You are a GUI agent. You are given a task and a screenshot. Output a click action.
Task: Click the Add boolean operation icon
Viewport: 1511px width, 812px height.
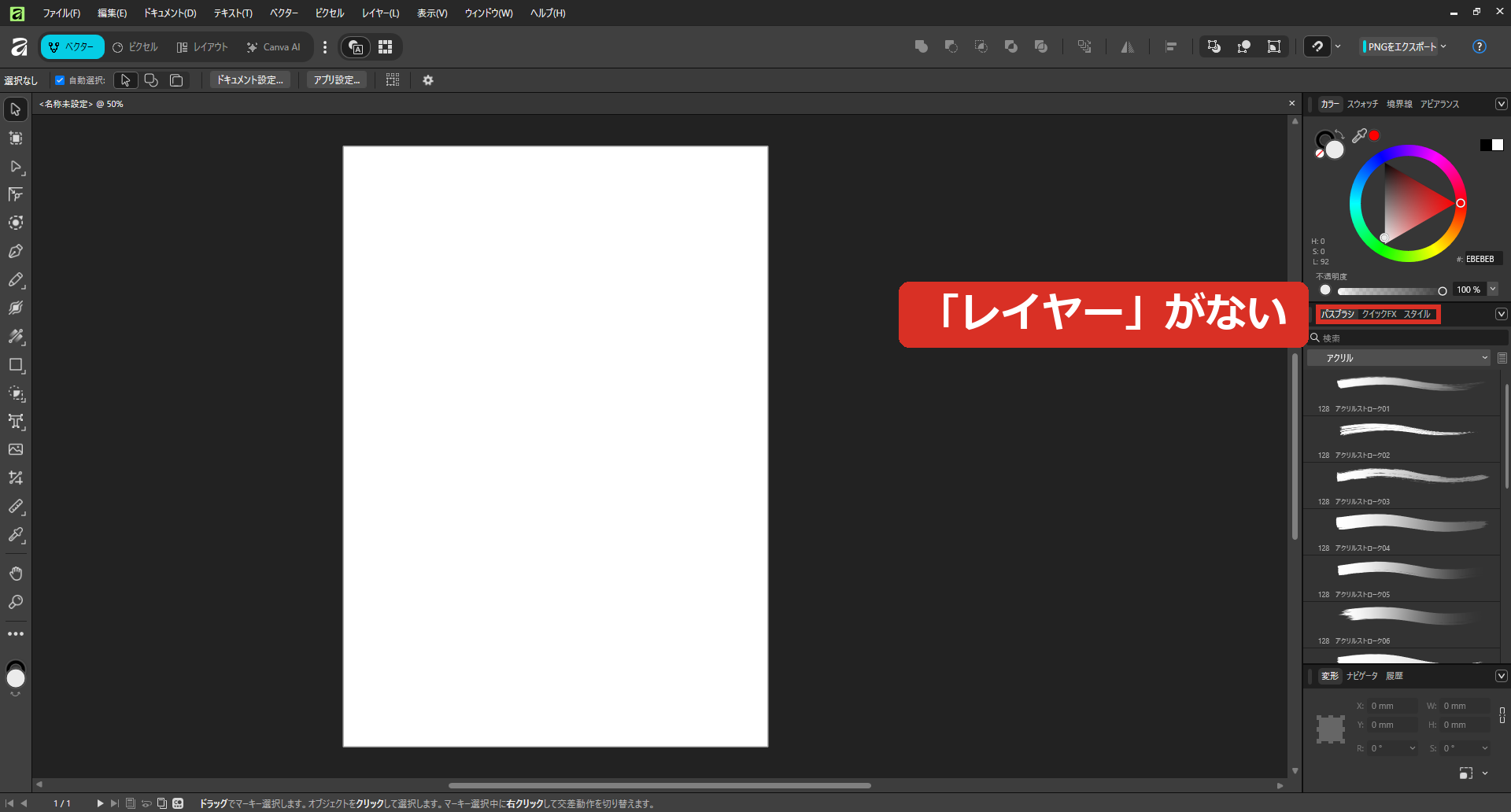click(922, 47)
